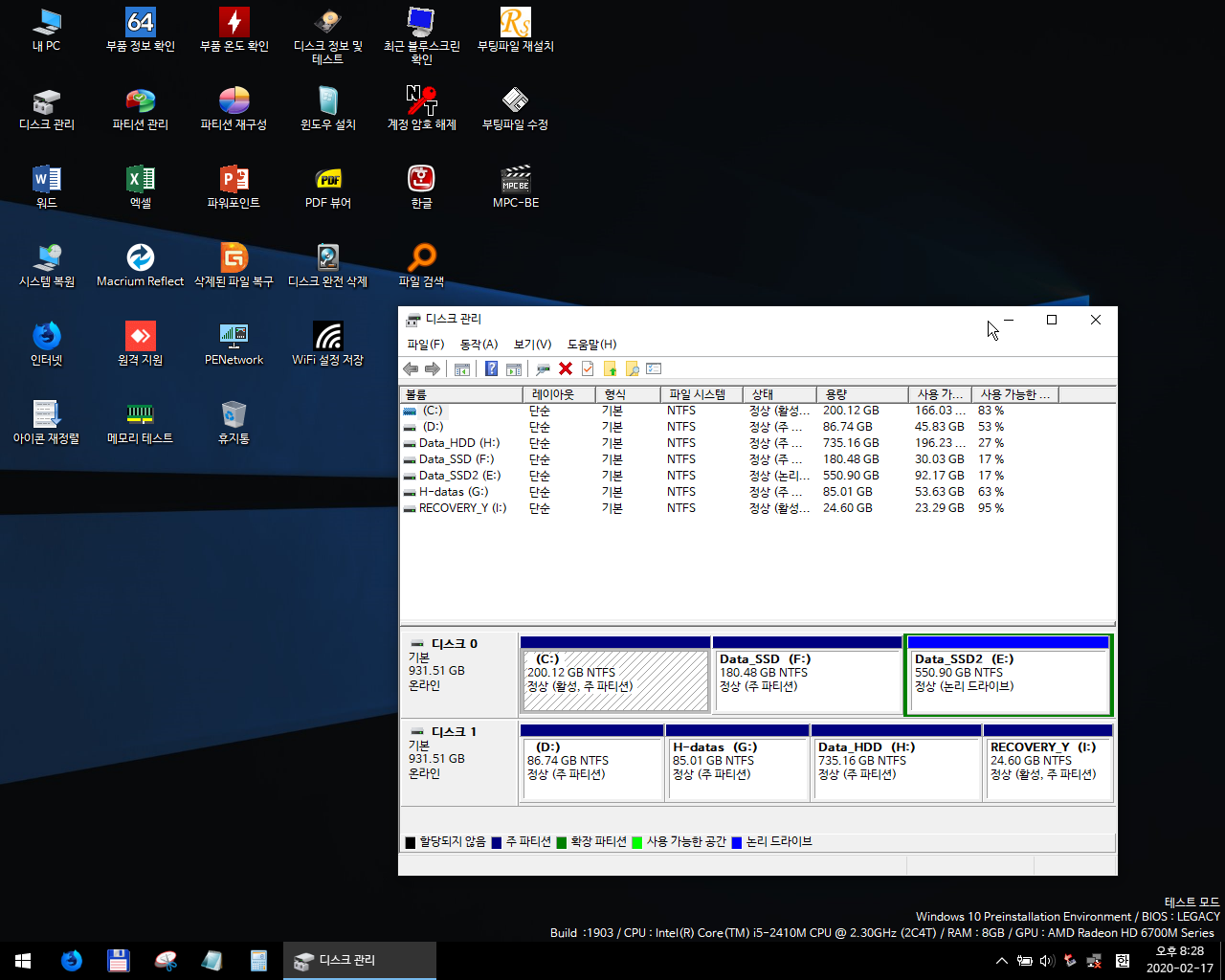Select the Data_HDD (H:) partition block
The height and width of the screenshot is (980, 1225).
tap(897, 763)
